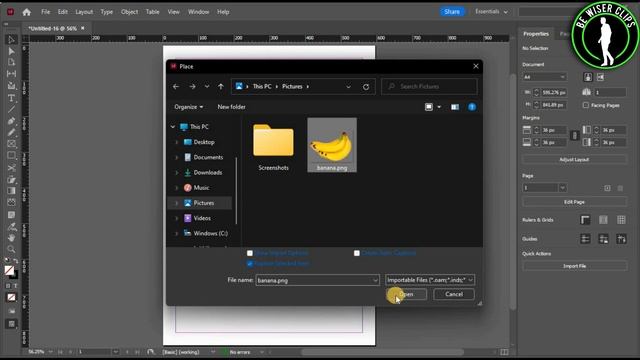Viewport: 640px width, 360px height.
Task: Select the Type tool
Action: coord(11,98)
